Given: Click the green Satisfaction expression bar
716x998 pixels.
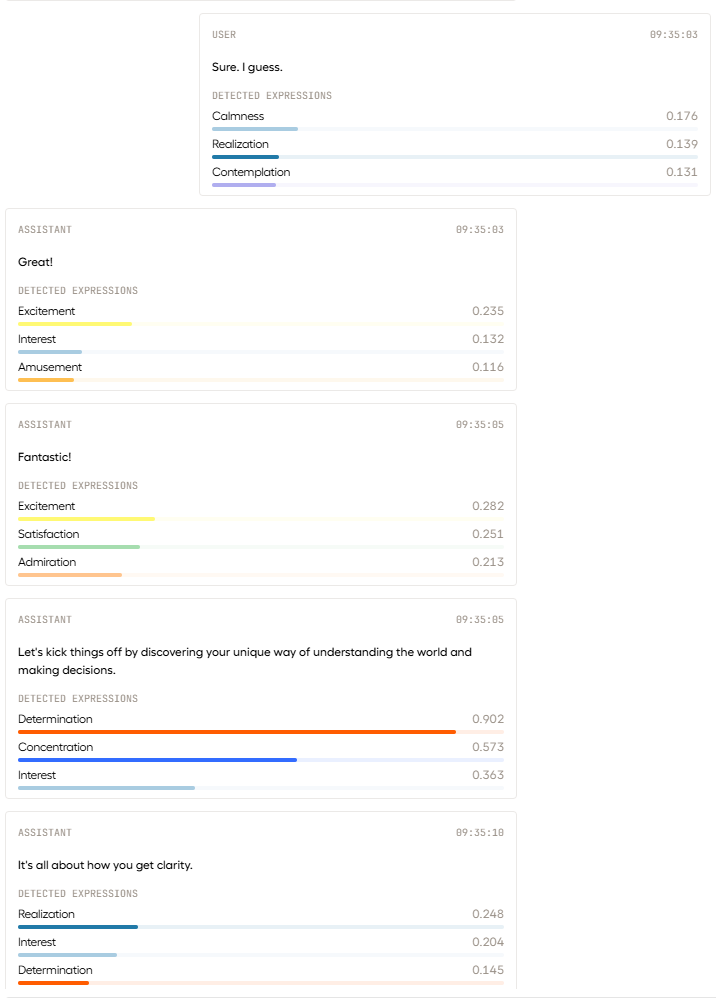Looking at the screenshot, I should (261, 547).
